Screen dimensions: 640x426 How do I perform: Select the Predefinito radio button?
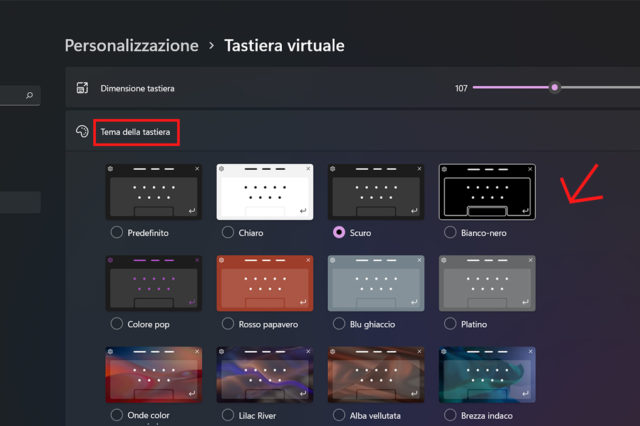[117, 233]
